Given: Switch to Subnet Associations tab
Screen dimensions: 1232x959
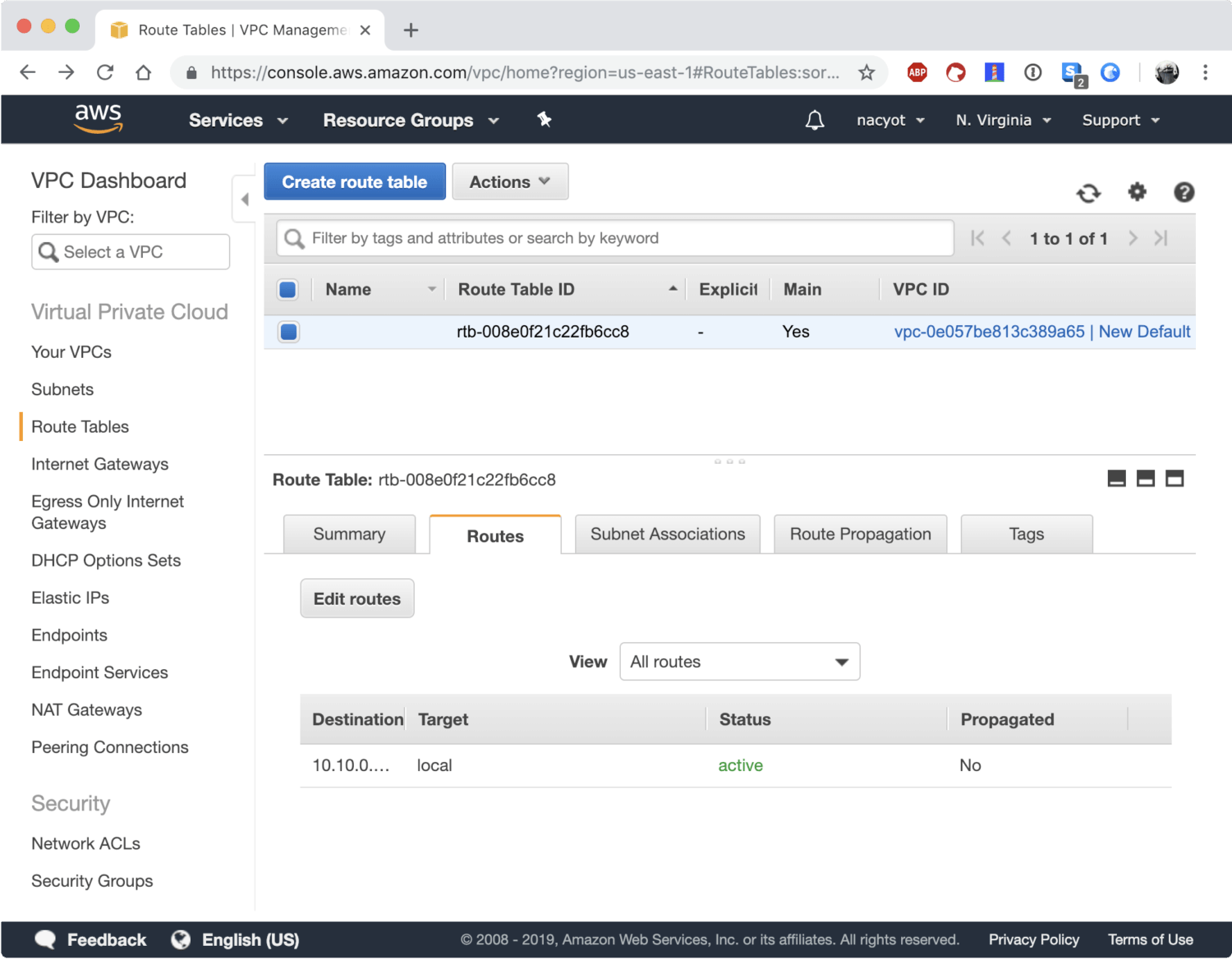Looking at the screenshot, I should 668,535.
